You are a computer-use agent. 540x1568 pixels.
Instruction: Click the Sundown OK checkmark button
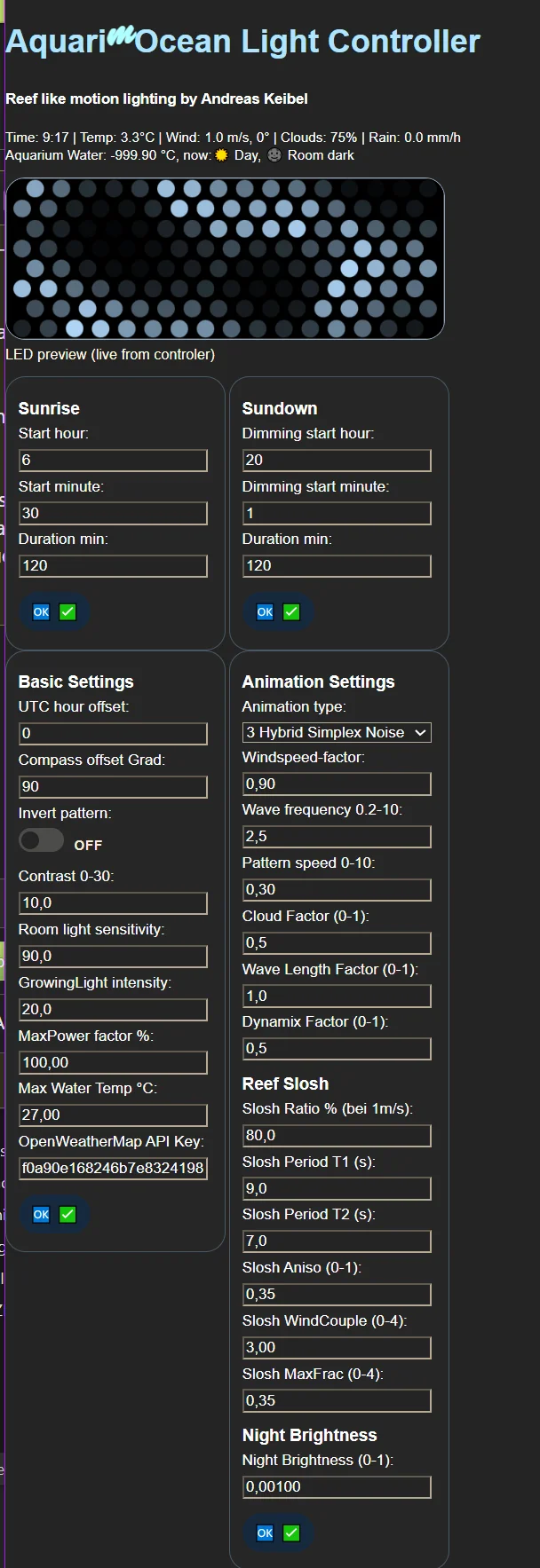[278, 611]
